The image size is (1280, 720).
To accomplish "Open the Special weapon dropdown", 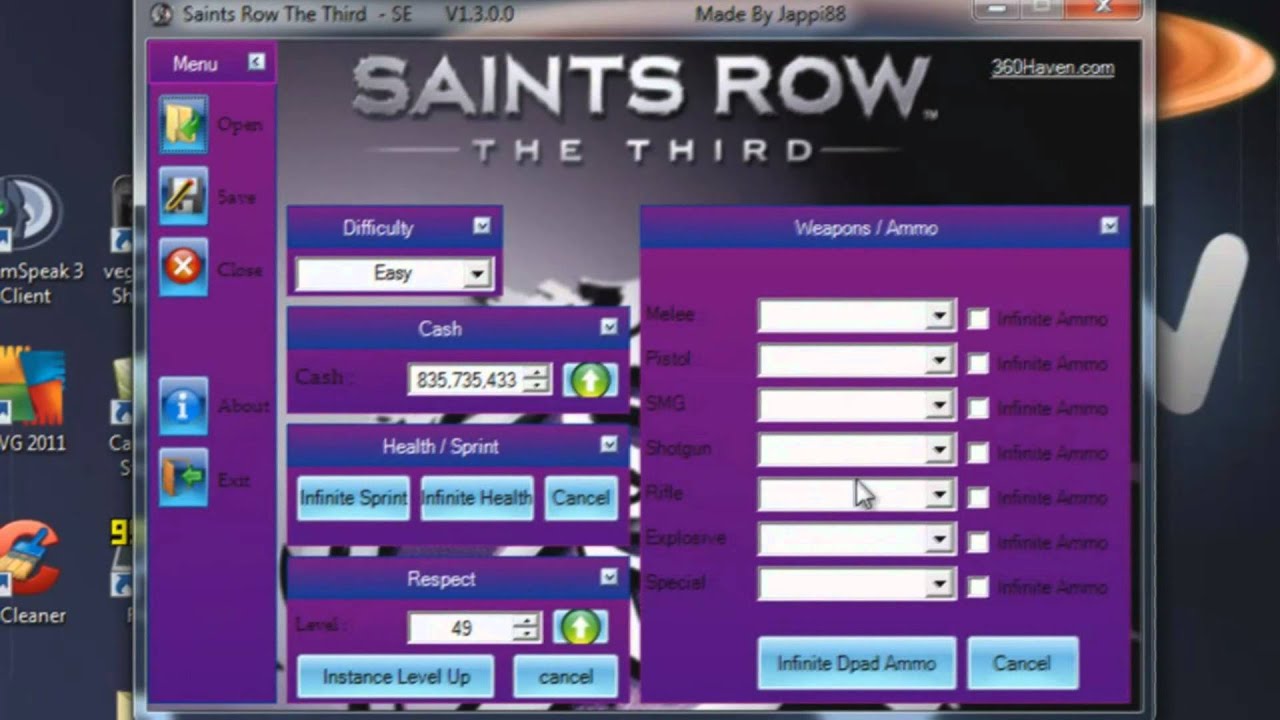I will tap(856, 584).
